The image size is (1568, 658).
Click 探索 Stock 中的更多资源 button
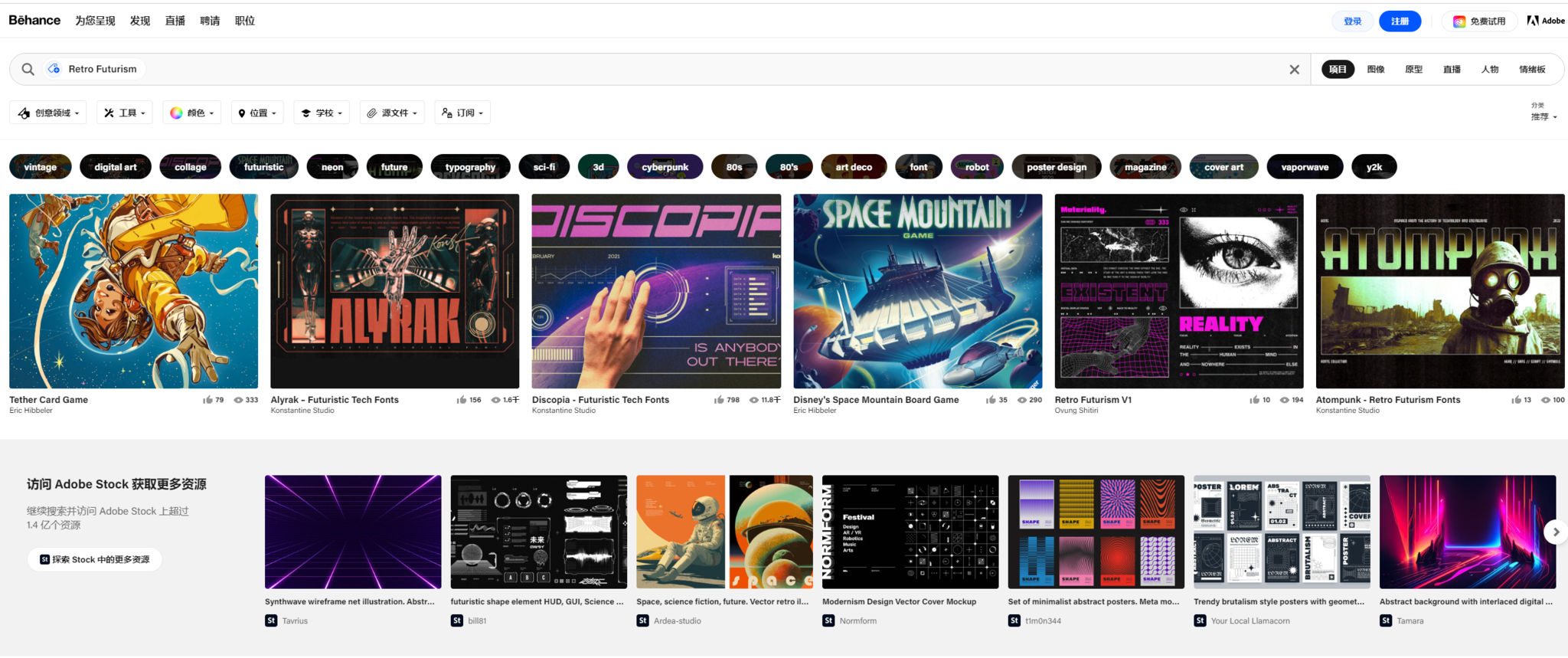click(95, 559)
